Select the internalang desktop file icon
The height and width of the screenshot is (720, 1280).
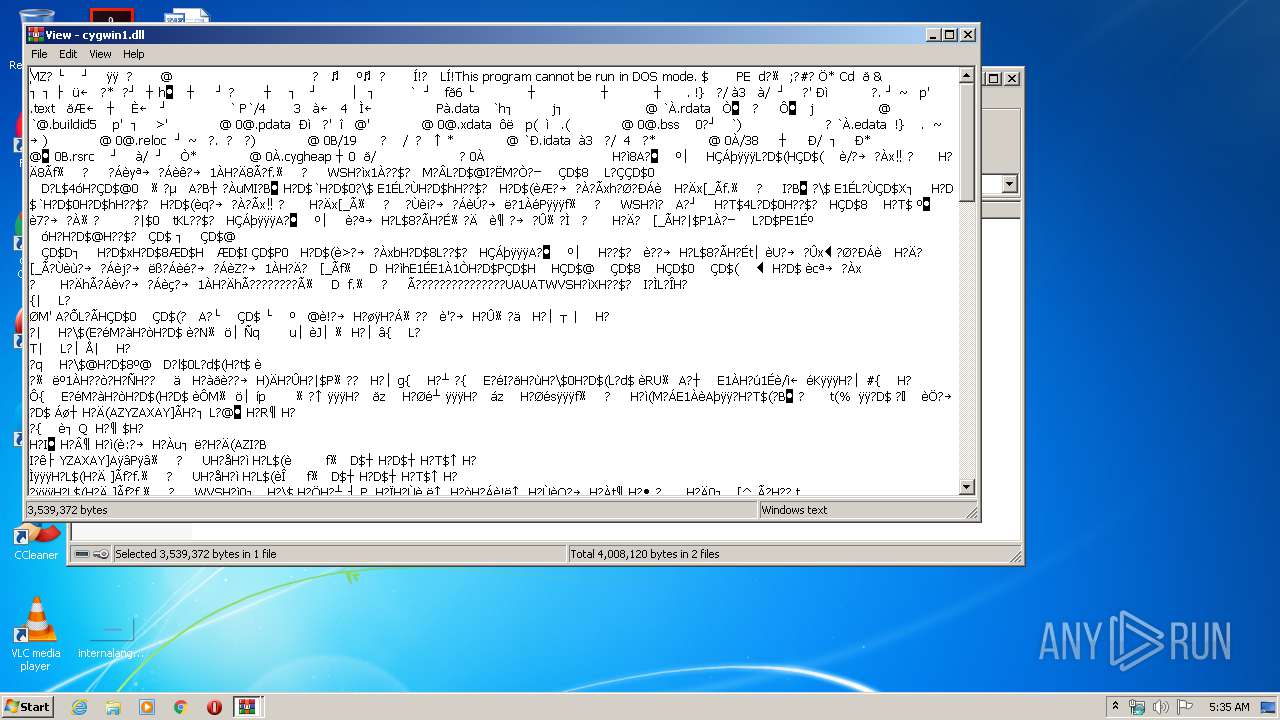[x=111, y=635]
